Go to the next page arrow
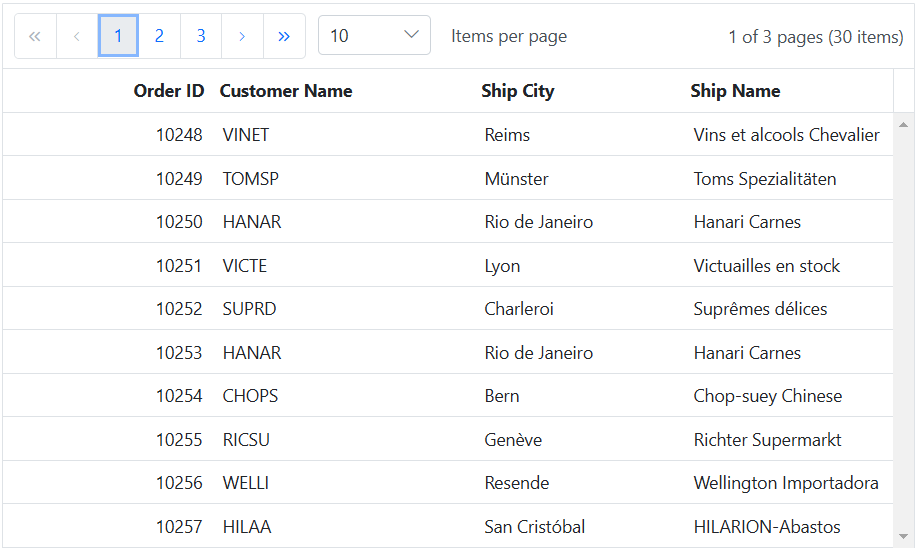This screenshot has width=918, height=550. [x=242, y=36]
